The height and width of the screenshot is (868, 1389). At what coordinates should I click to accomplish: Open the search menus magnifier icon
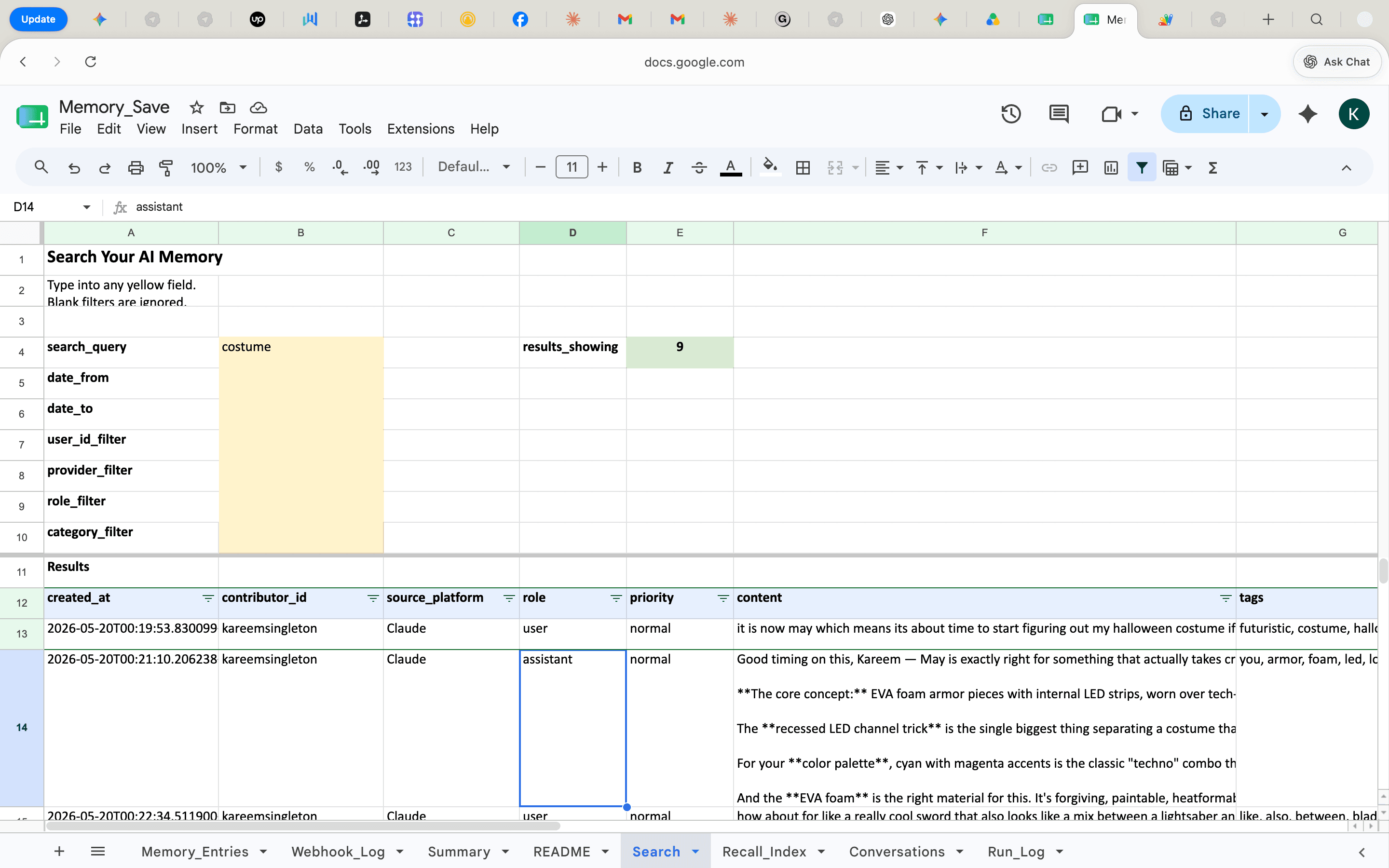click(x=41, y=168)
